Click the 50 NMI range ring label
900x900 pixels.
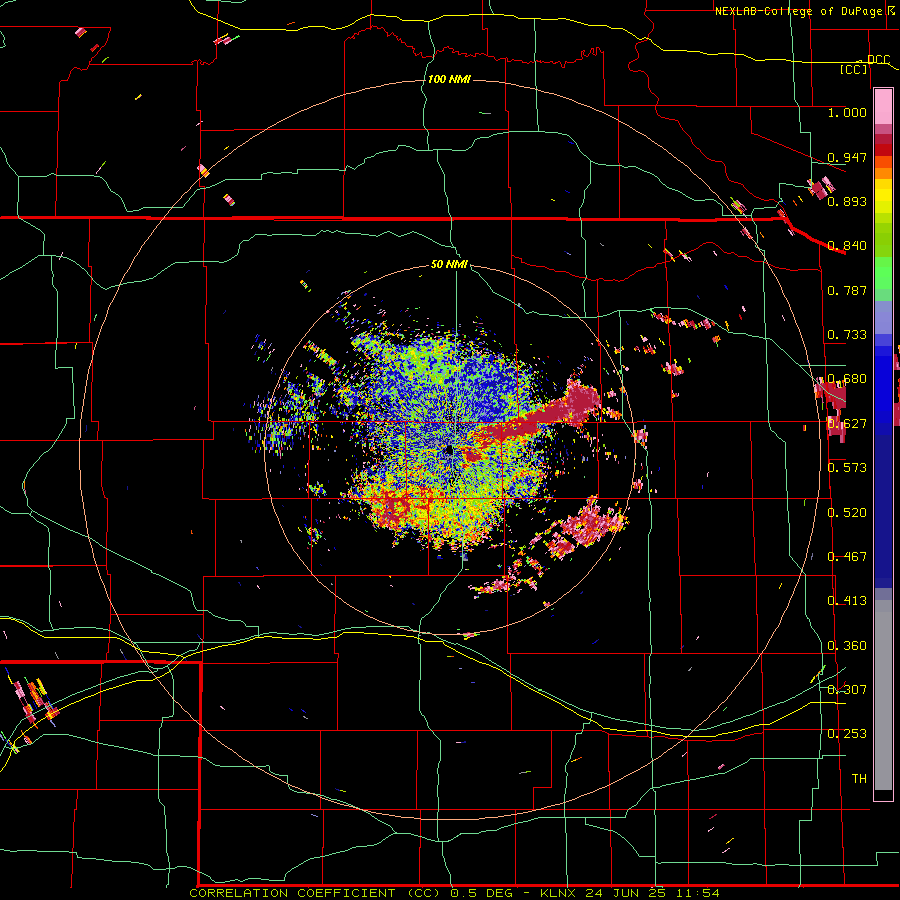tap(449, 264)
